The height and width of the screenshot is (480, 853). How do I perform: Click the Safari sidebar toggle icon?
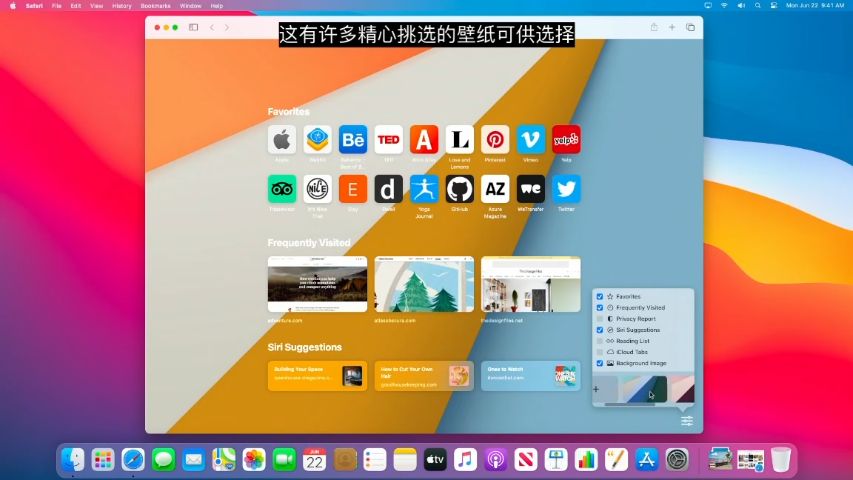[x=193, y=27]
